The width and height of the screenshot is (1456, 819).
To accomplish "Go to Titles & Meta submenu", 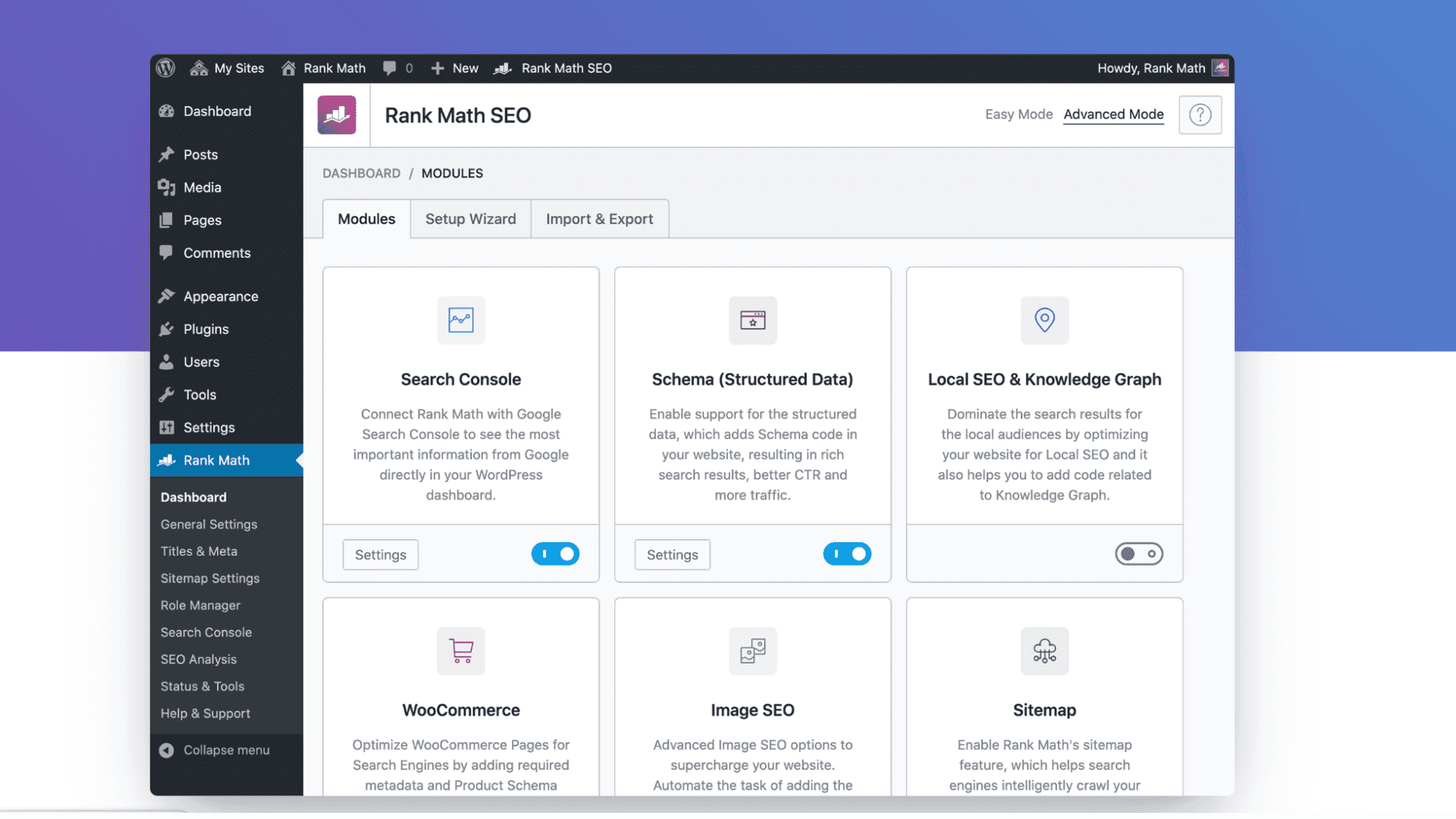I will click(x=199, y=551).
